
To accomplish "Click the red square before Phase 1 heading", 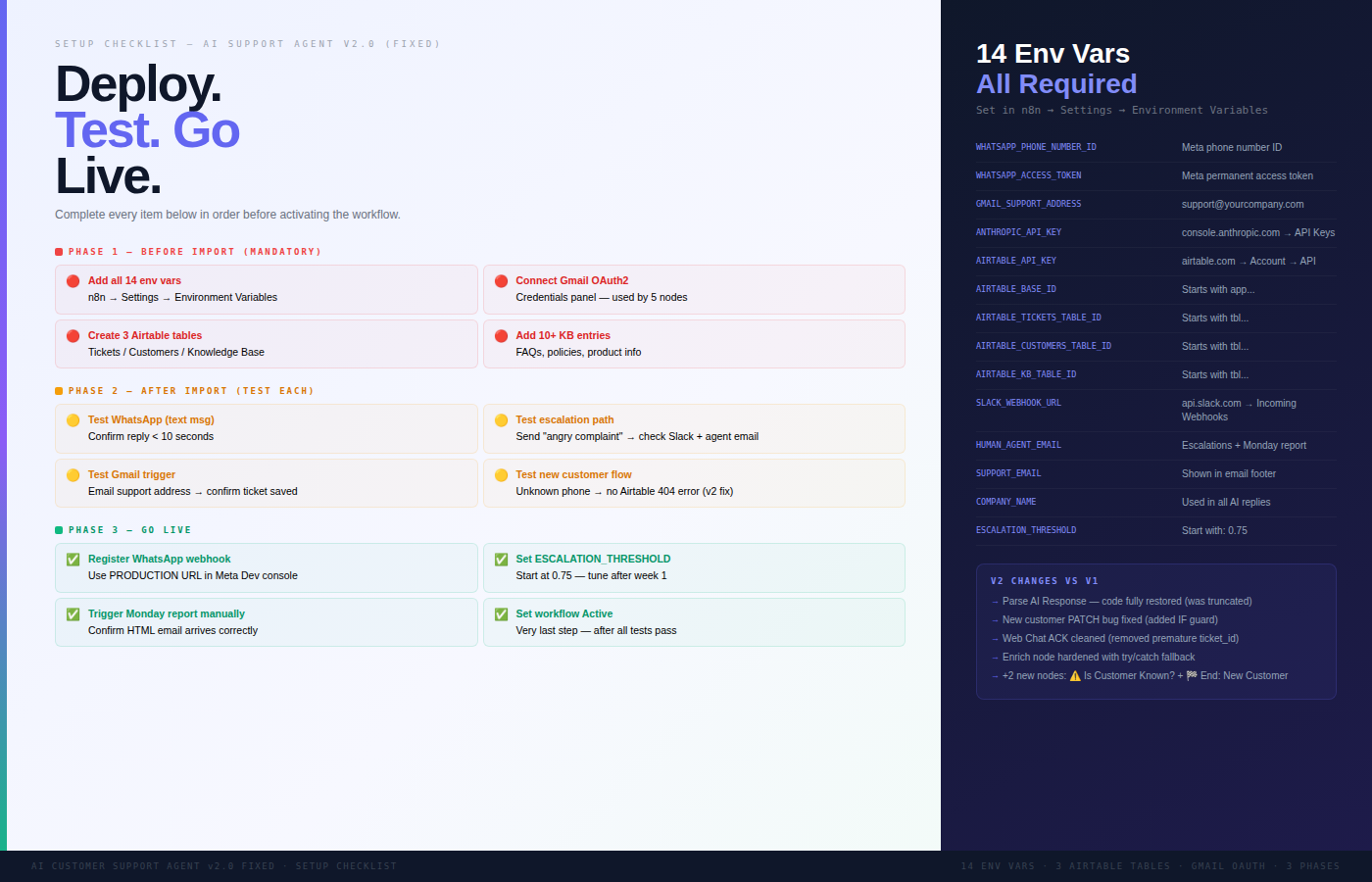I will pyautogui.click(x=59, y=252).
